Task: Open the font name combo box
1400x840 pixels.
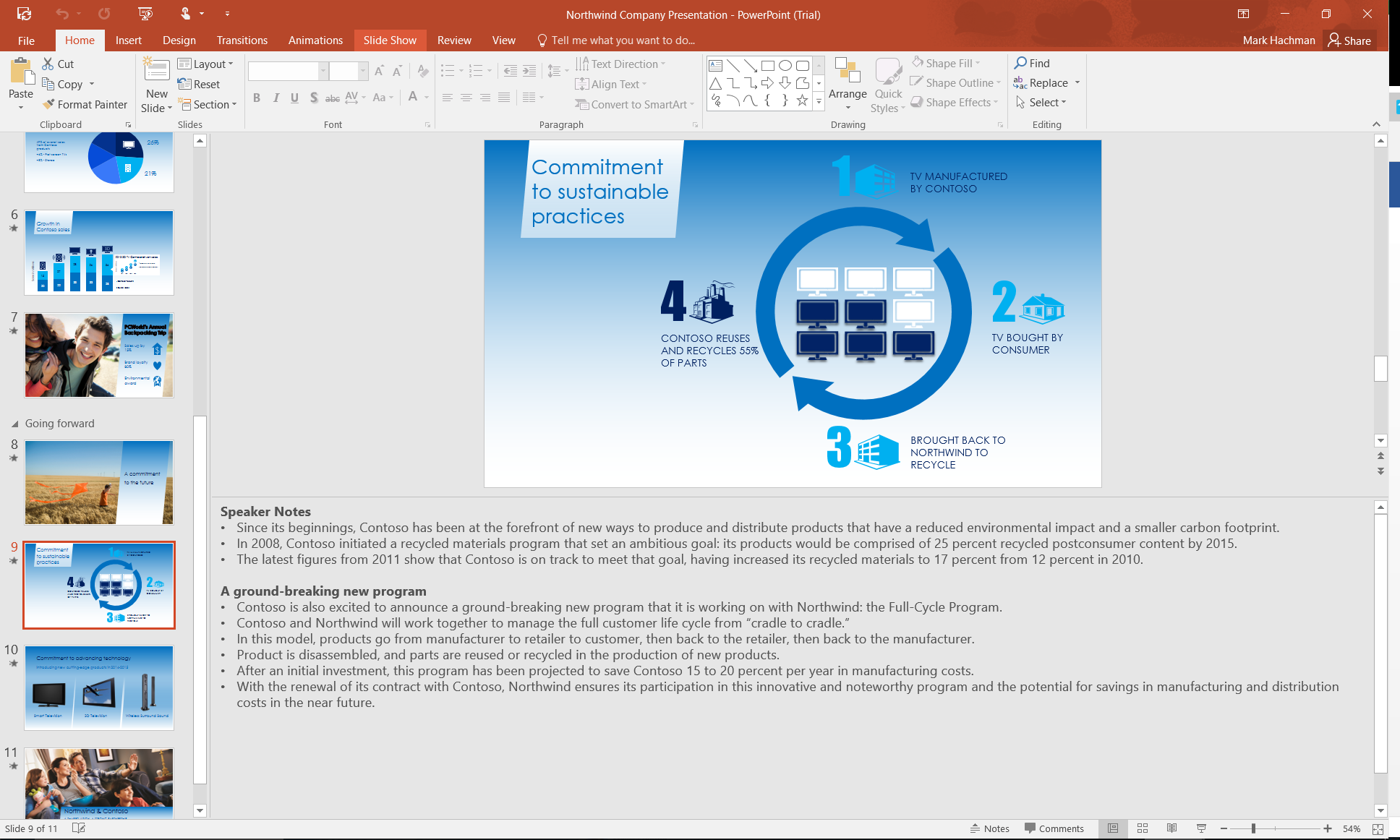Action: click(x=288, y=71)
